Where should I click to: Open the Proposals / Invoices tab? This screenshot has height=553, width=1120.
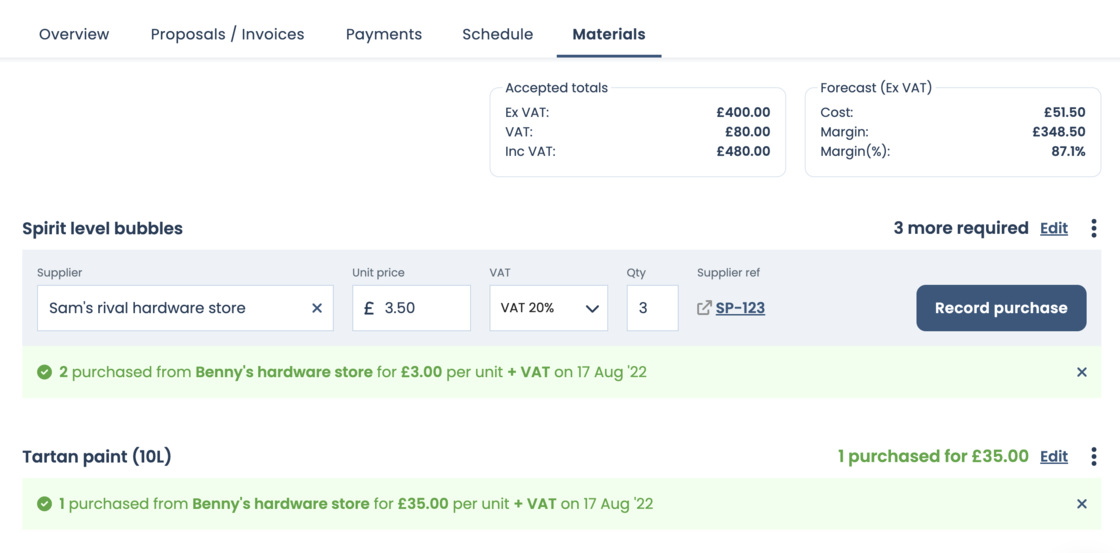[x=227, y=34]
